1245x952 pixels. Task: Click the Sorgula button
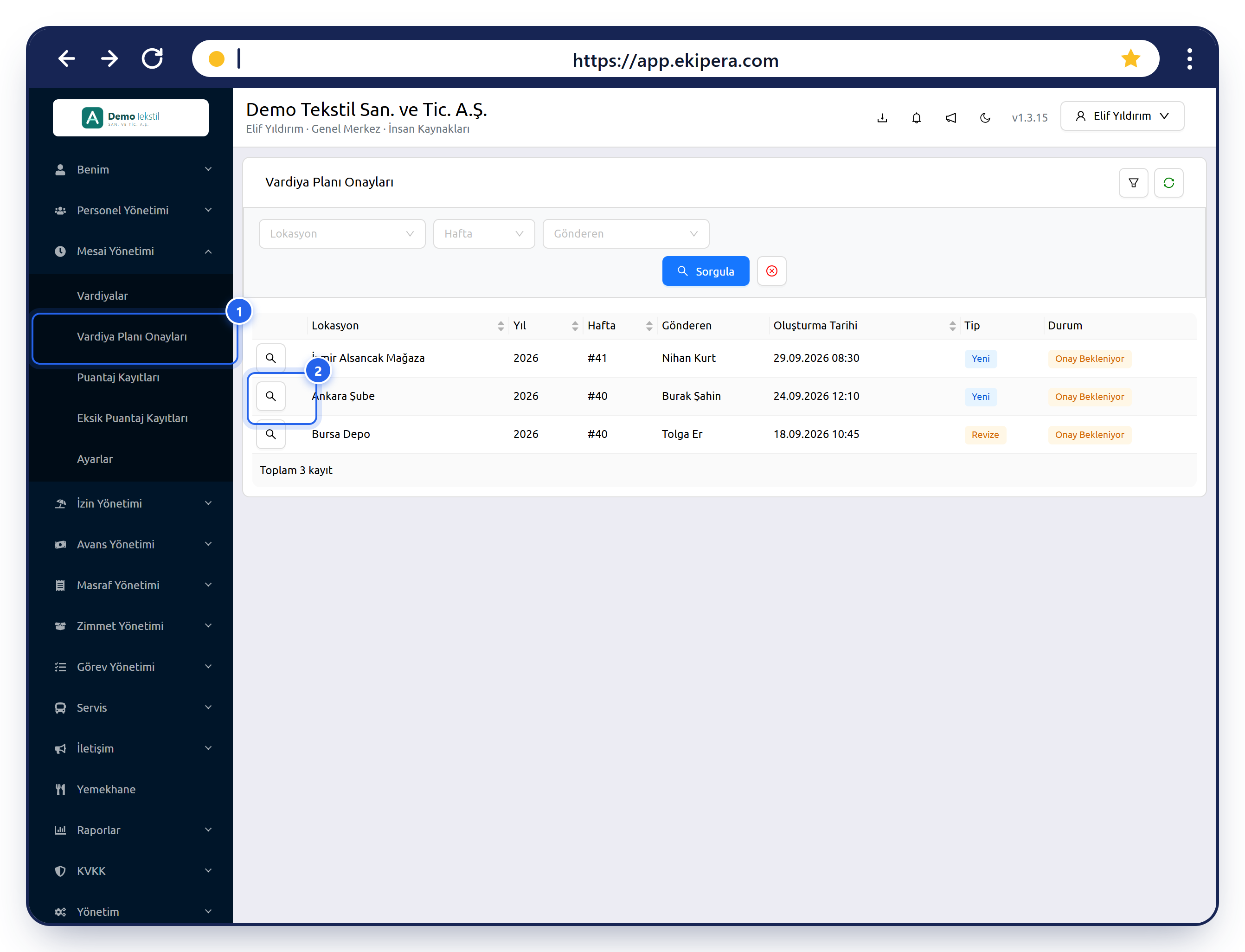click(706, 271)
